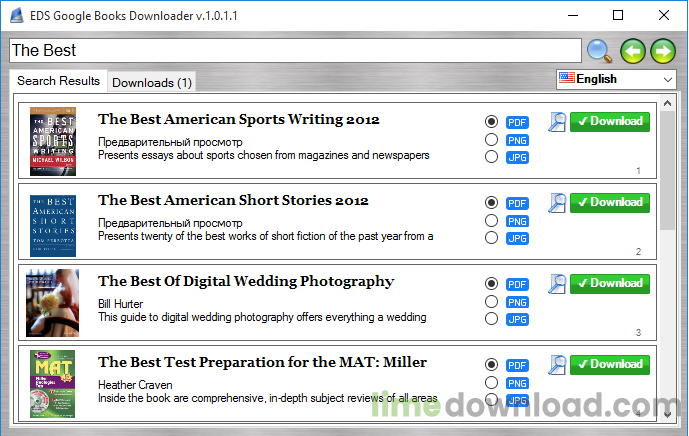Click the green forward arrow icon
This screenshot has height=436, width=689.
click(662, 50)
